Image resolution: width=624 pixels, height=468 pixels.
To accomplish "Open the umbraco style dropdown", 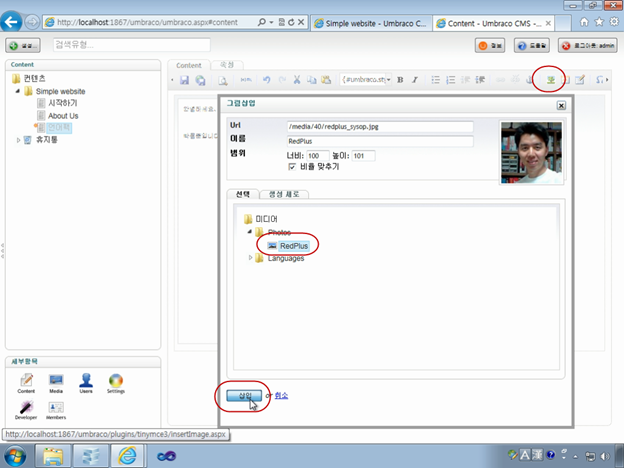I will [x=389, y=80].
